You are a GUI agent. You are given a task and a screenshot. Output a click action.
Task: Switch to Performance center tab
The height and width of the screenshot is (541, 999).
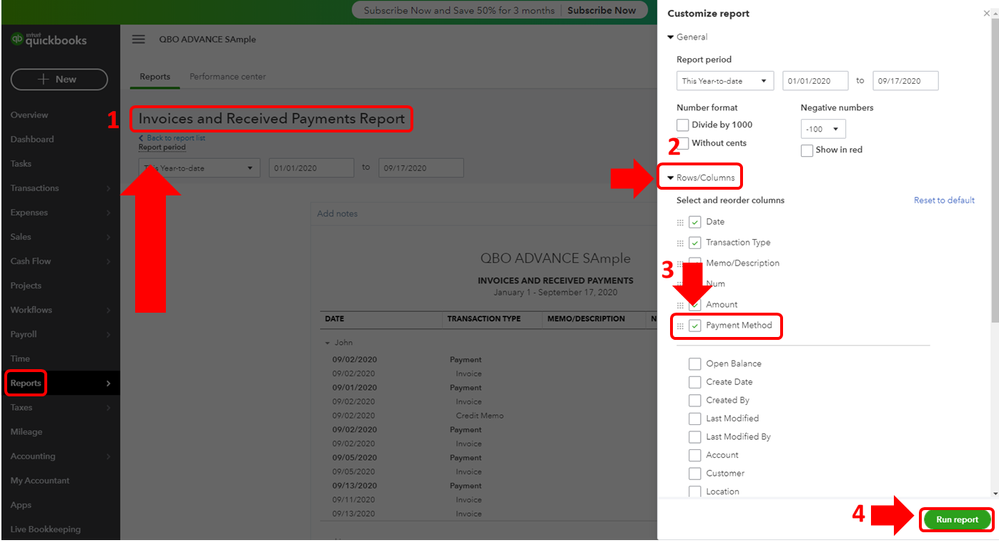(227, 76)
